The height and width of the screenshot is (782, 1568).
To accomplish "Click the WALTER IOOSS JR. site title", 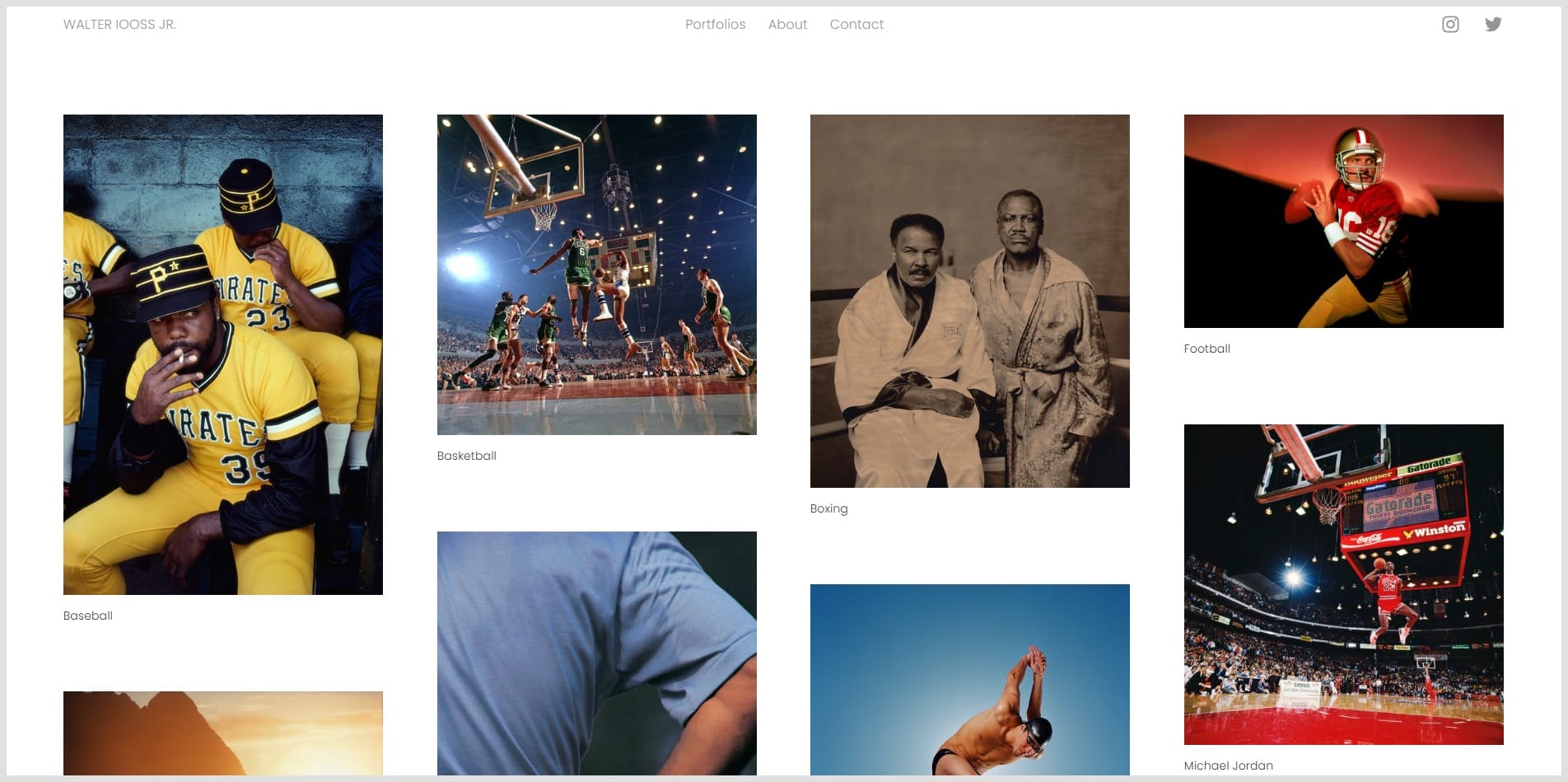I will click(119, 25).
